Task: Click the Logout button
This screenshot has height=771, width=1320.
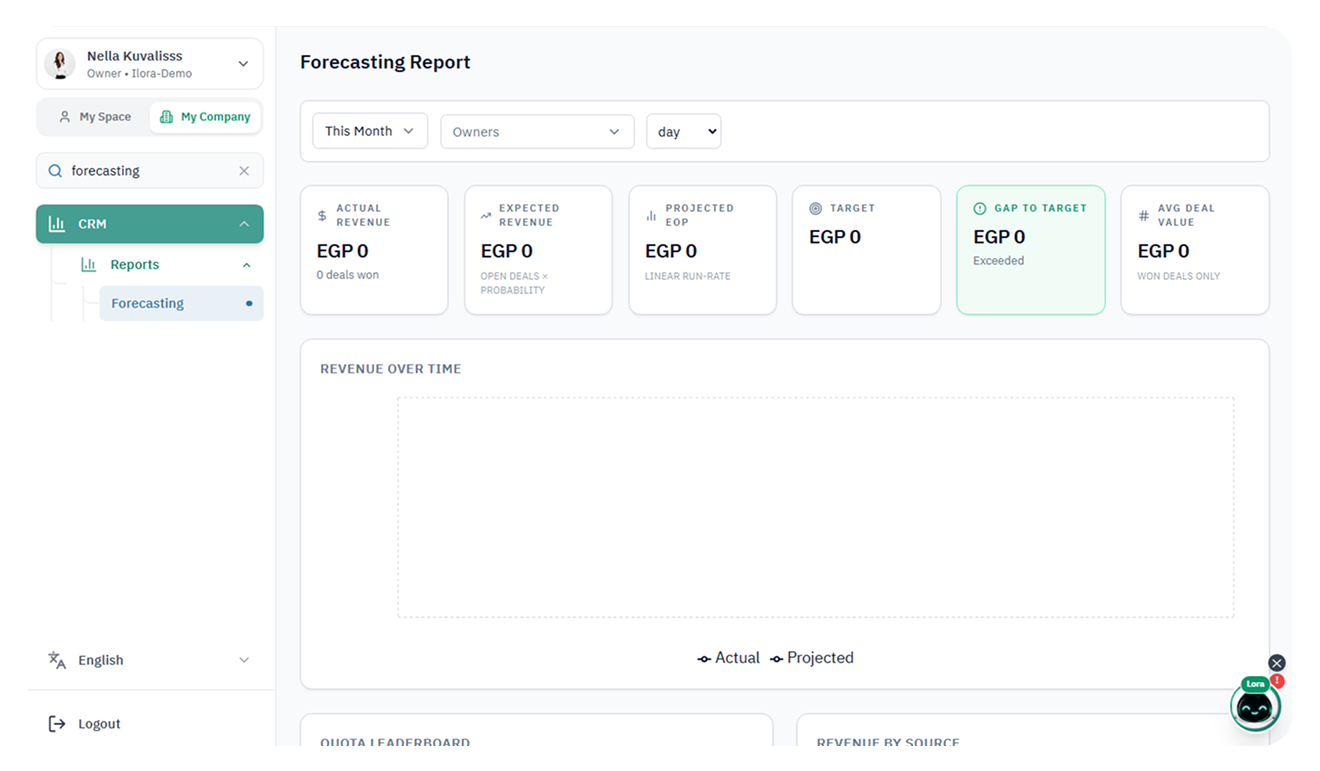Action: click(x=85, y=724)
